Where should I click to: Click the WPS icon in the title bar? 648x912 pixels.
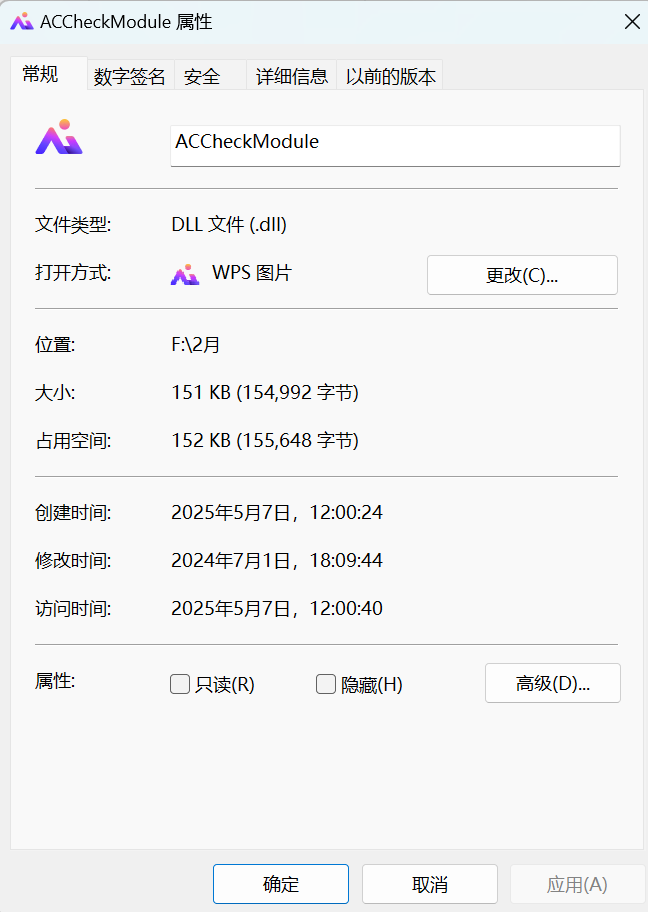point(22,22)
